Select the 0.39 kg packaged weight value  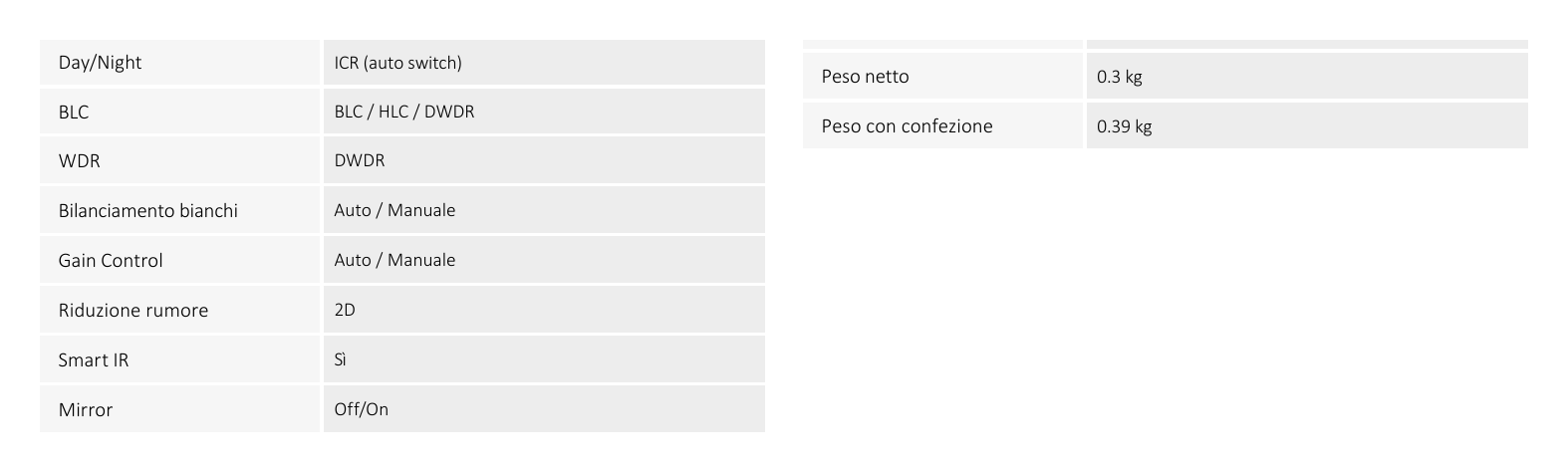coord(1124,126)
